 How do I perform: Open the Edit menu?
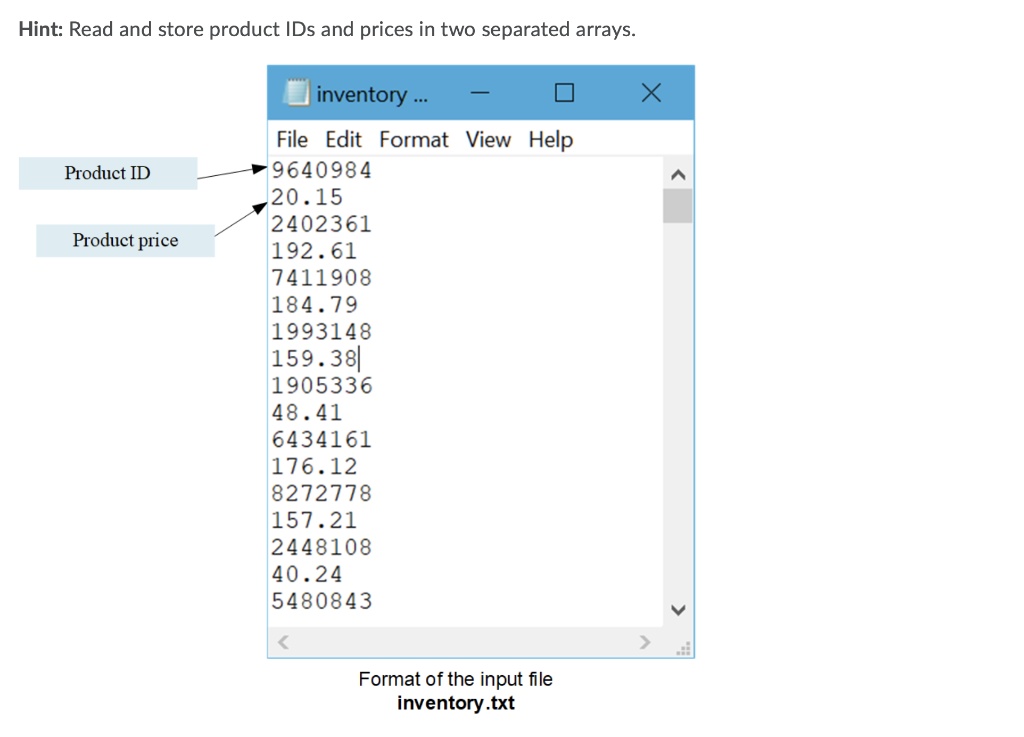point(343,140)
